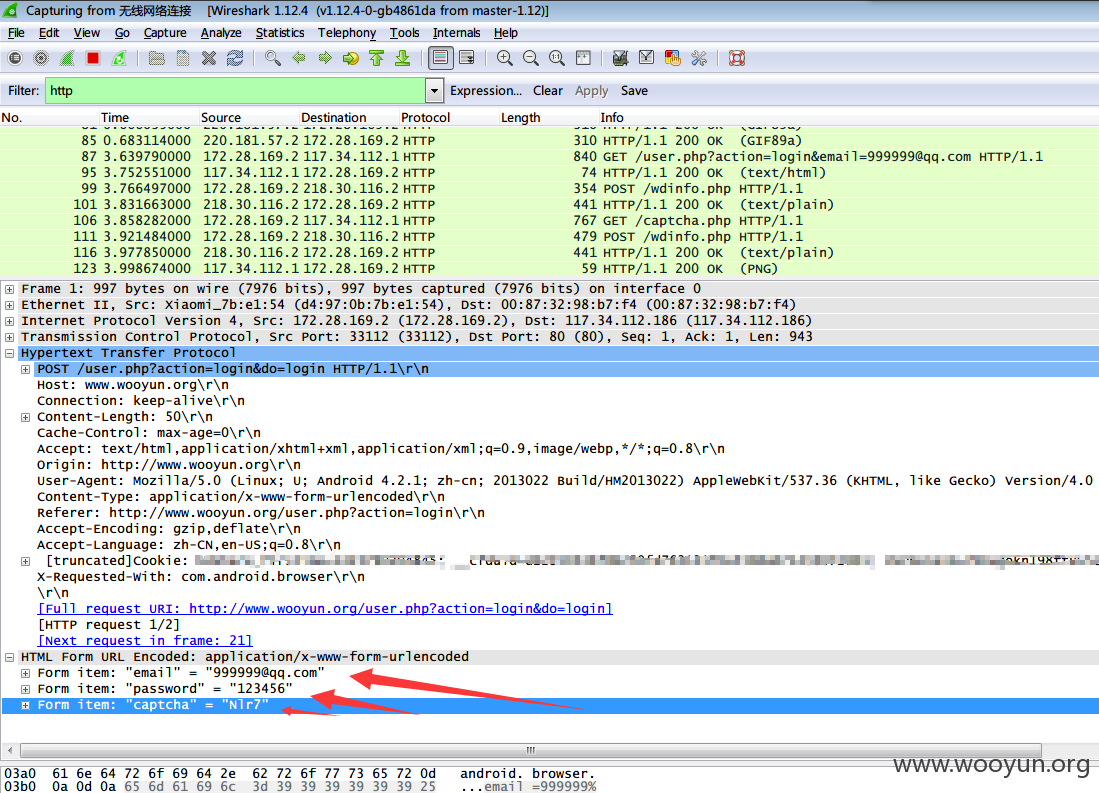Expand the POST /user.php request line

click(25, 370)
